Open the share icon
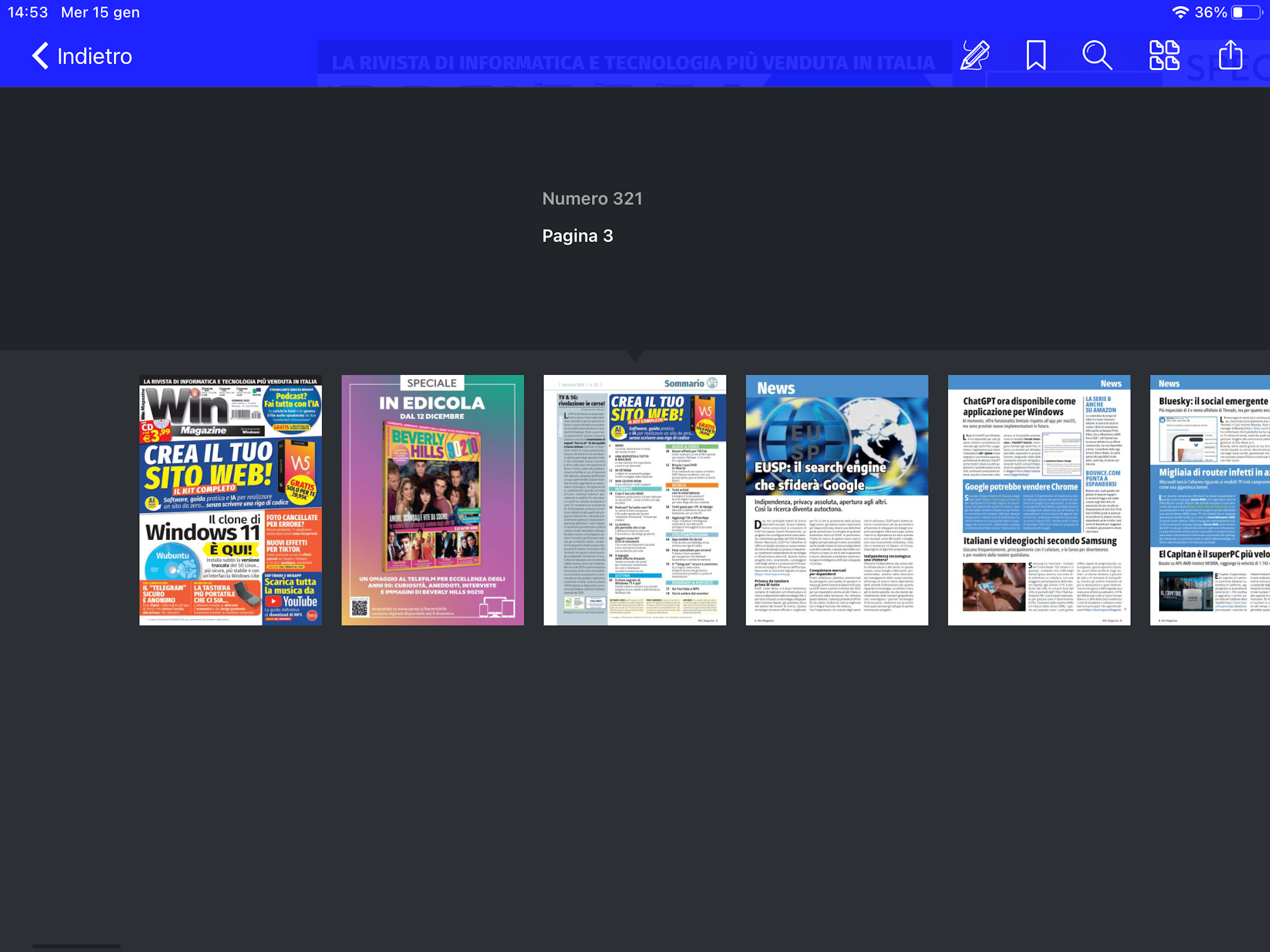Screen dimensions: 1270x952 point(1230,55)
